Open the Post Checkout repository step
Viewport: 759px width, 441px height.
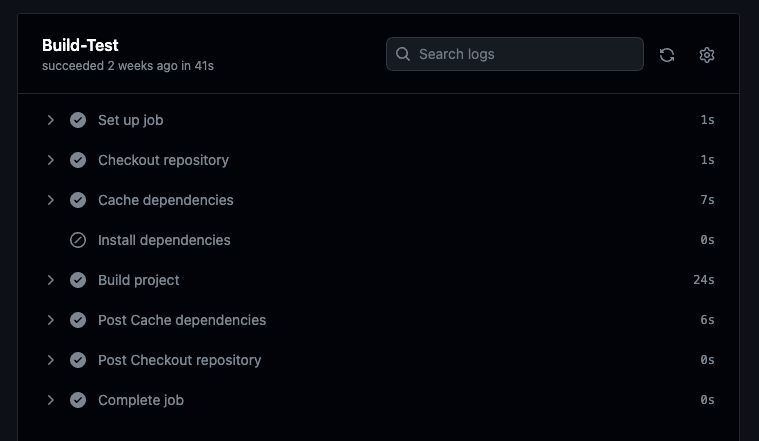[x=179, y=360]
